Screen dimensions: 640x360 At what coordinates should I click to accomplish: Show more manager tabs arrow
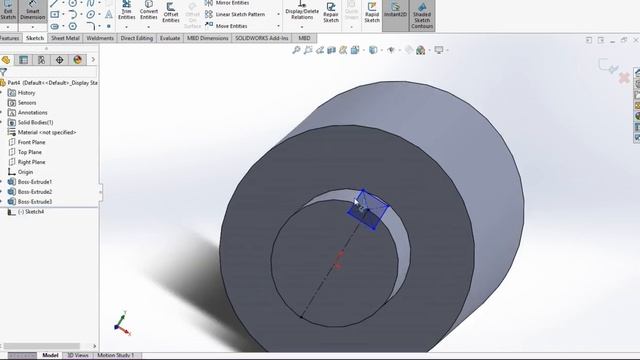click(x=93, y=60)
